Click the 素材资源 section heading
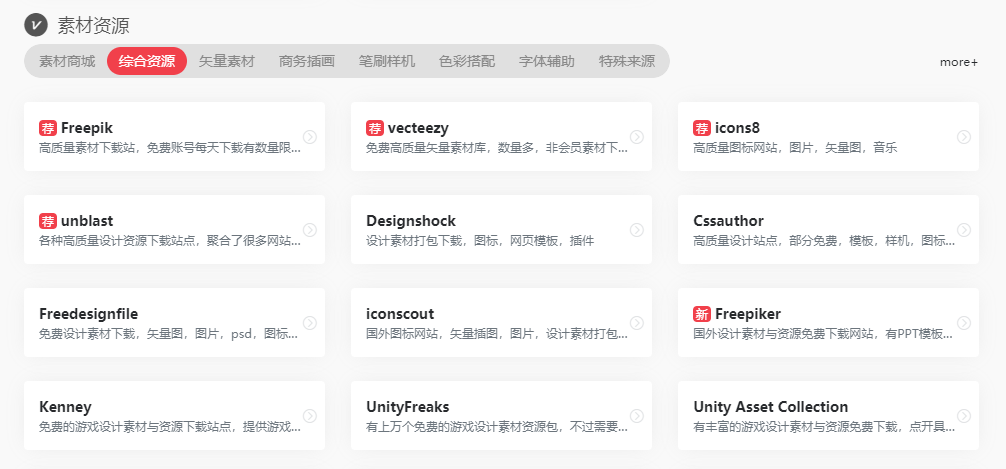The image size is (1006, 469). [94, 26]
